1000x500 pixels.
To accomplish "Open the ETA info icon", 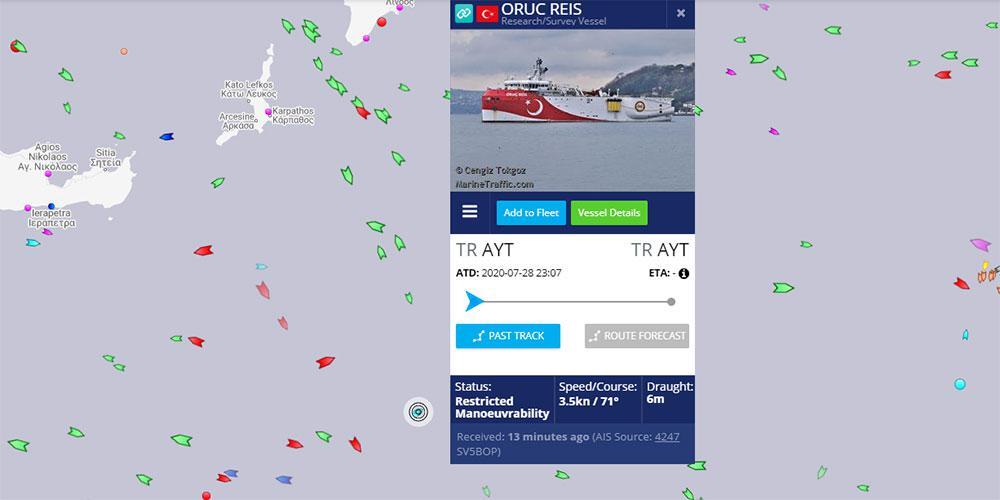I will (684, 274).
